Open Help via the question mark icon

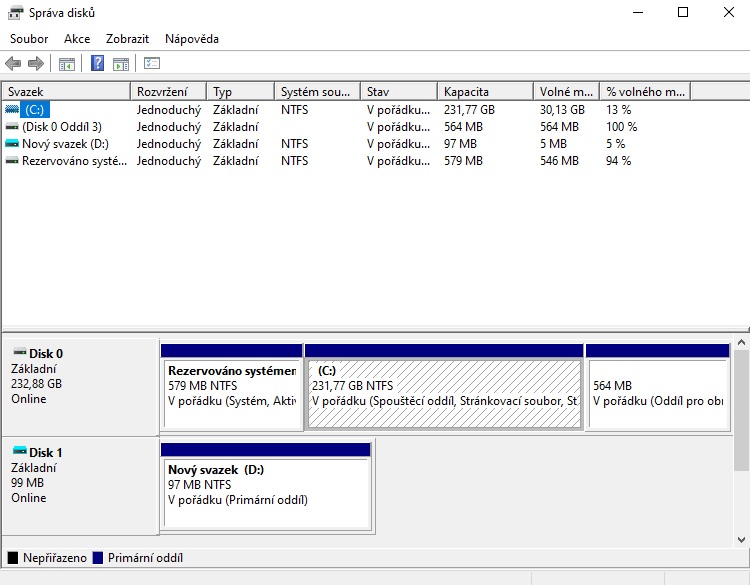click(97, 64)
